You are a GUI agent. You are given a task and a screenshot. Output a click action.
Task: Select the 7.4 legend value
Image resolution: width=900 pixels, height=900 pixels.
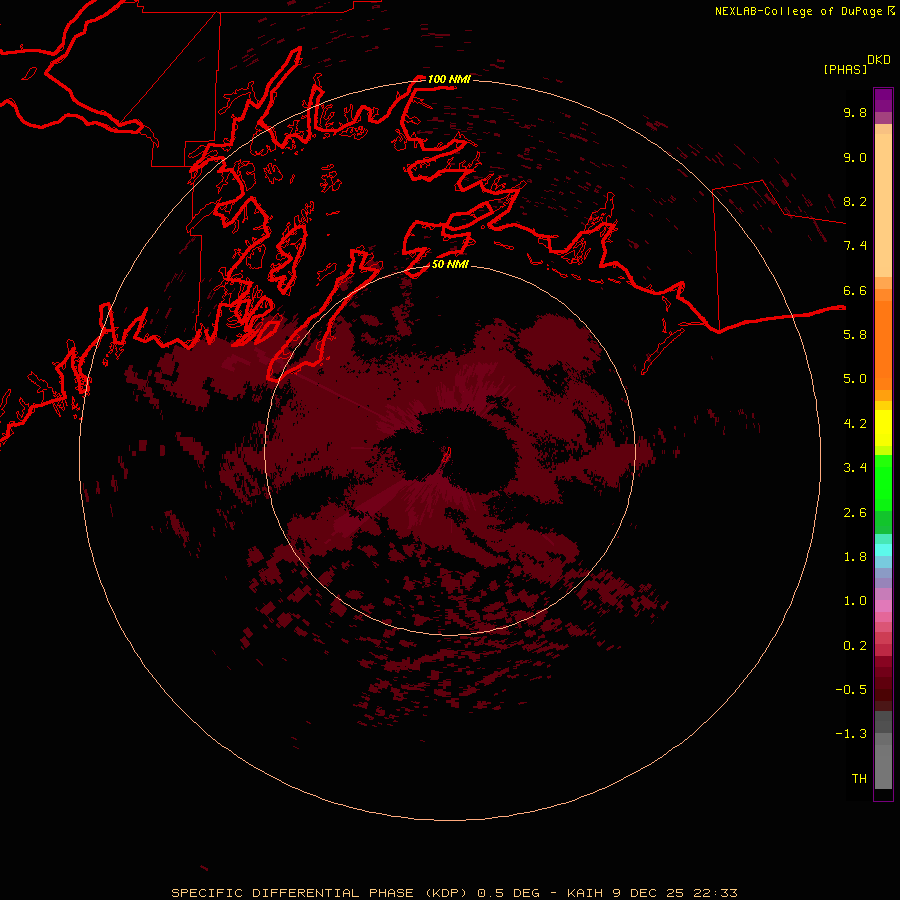pos(855,246)
